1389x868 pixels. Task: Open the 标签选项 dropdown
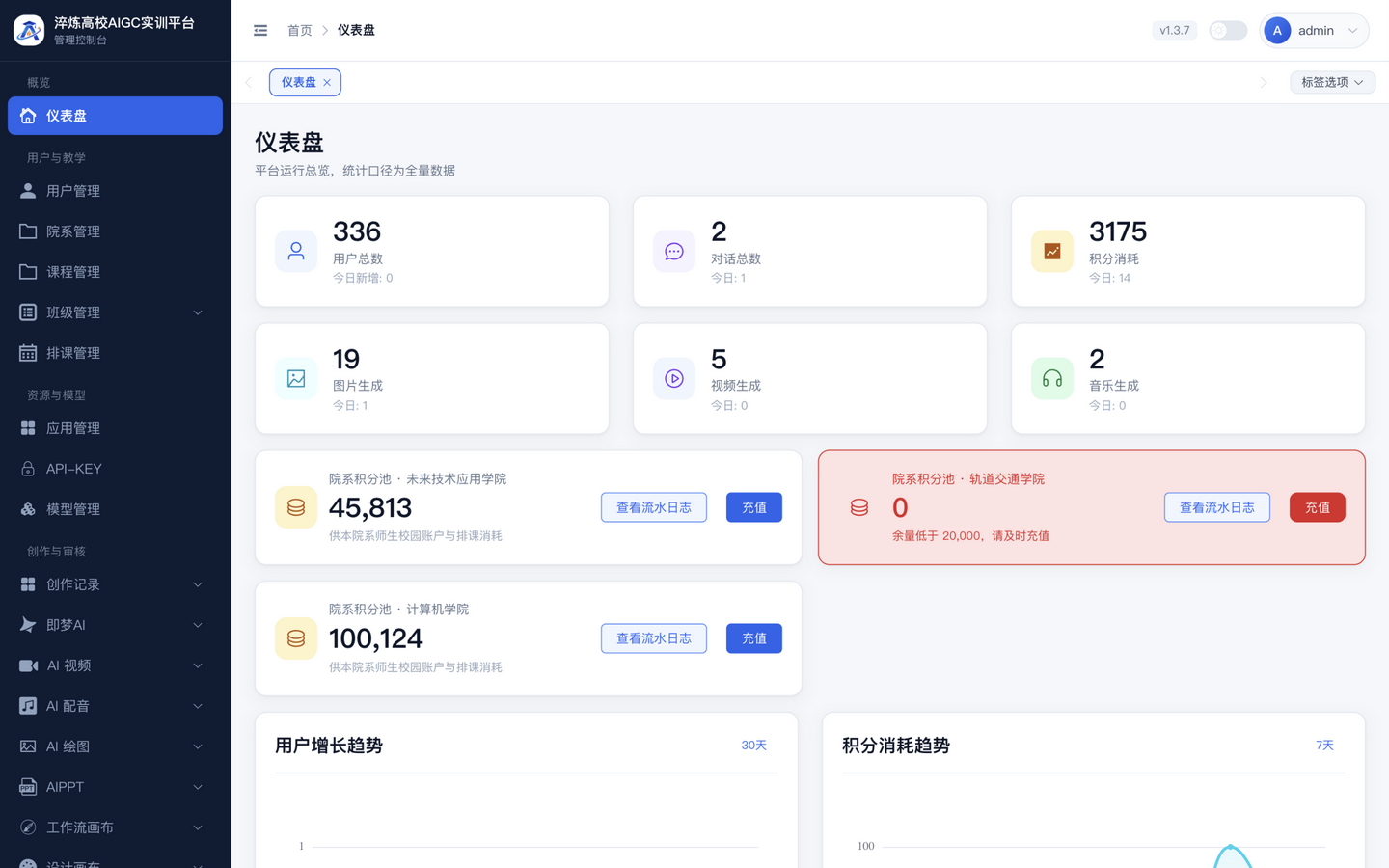[1332, 83]
